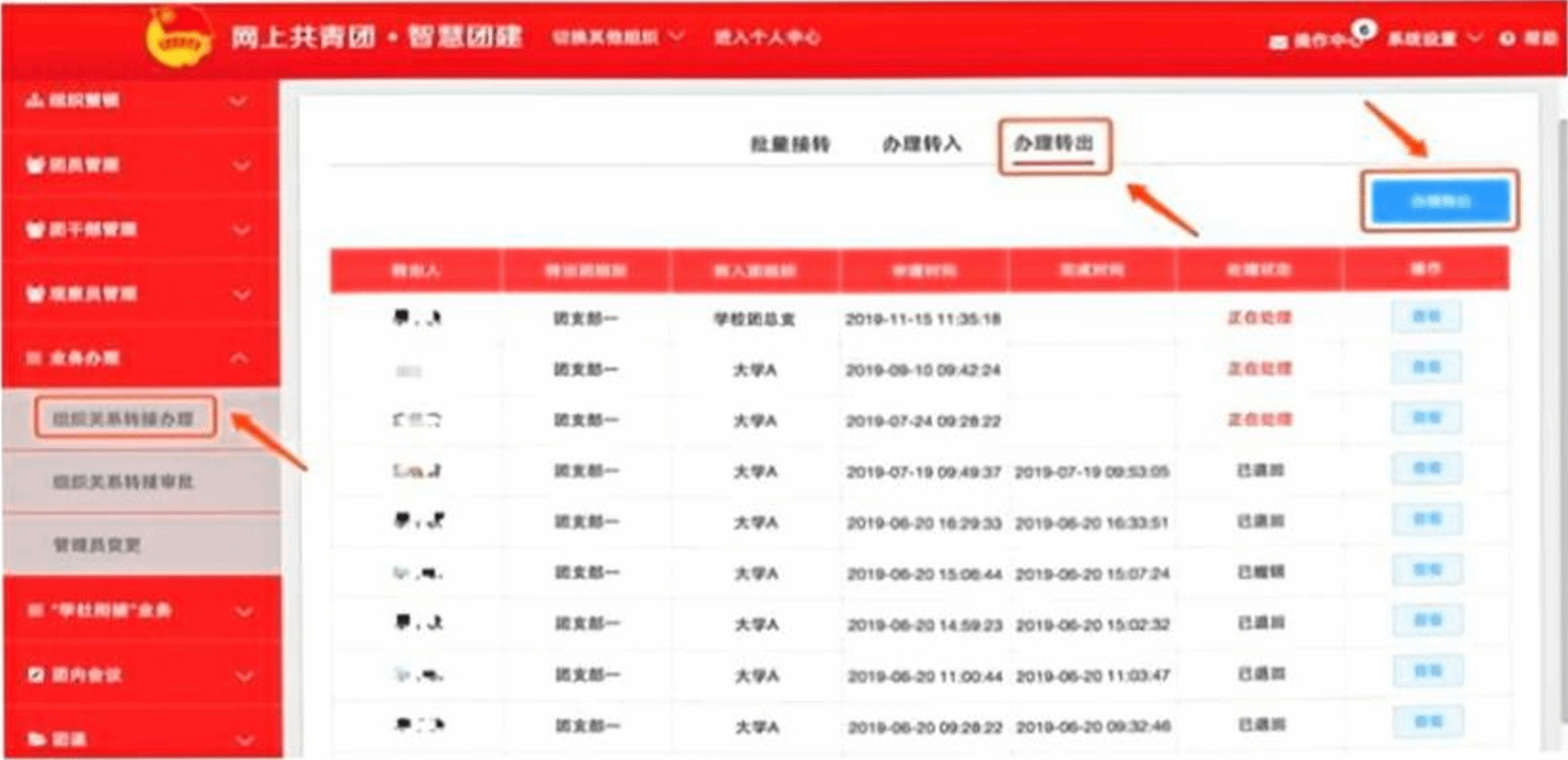
Task: Select 管理员变更 in the sidebar submenu
Action: click(97, 546)
